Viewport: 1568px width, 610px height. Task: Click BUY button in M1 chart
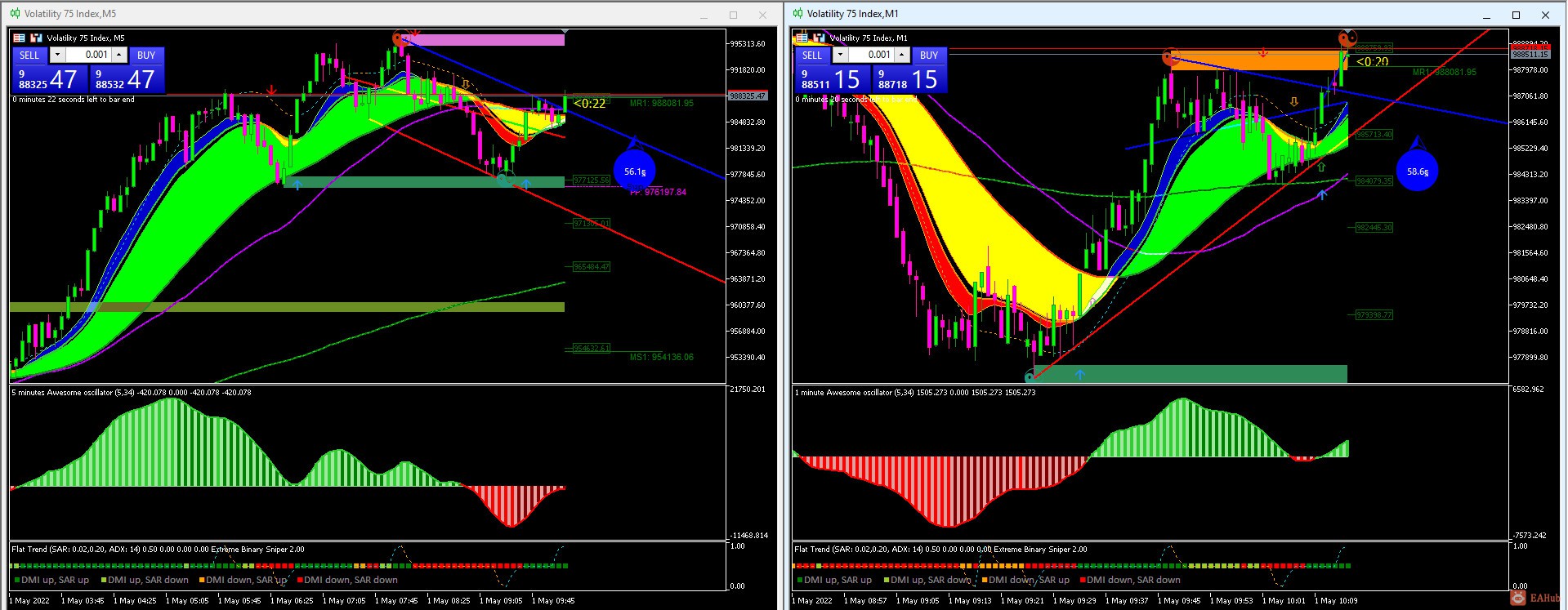point(929,55)
